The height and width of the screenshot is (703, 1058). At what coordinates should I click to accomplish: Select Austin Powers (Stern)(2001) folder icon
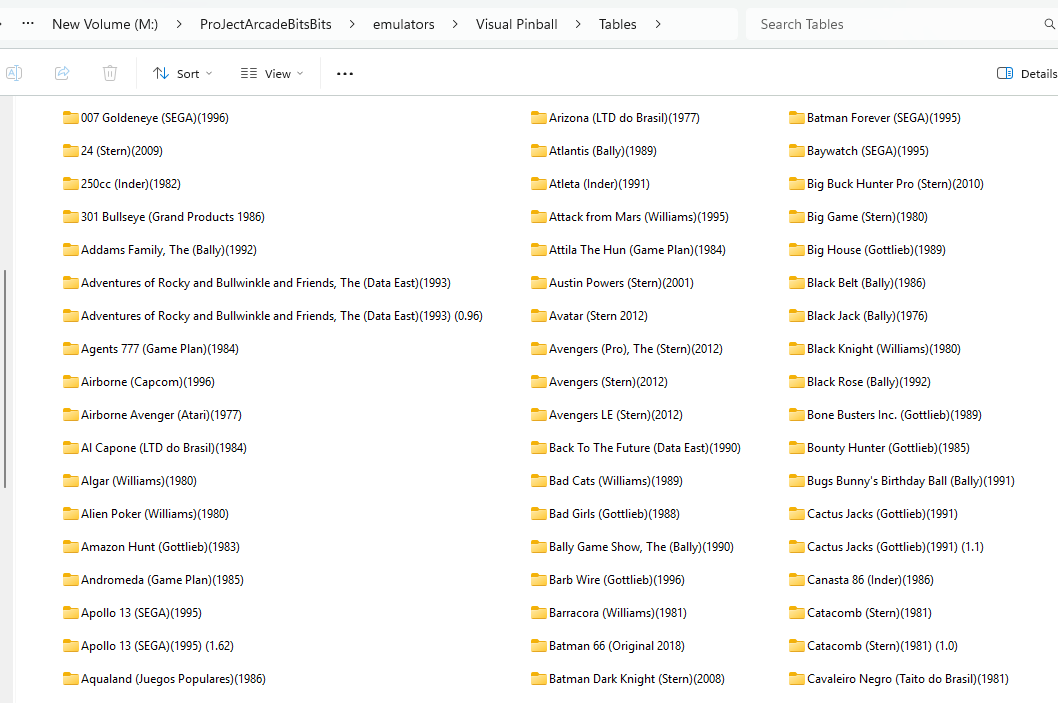538,283
